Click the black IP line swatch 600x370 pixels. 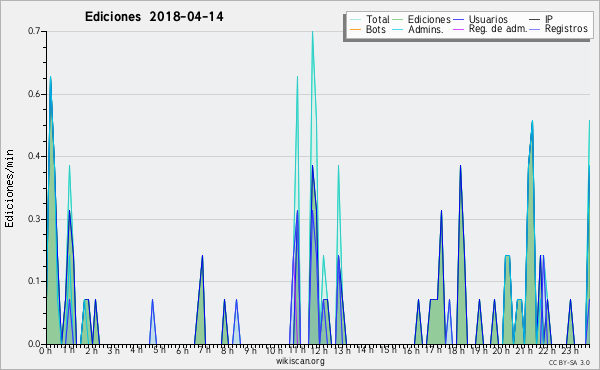pyautogui.click(x=535, y=20)
